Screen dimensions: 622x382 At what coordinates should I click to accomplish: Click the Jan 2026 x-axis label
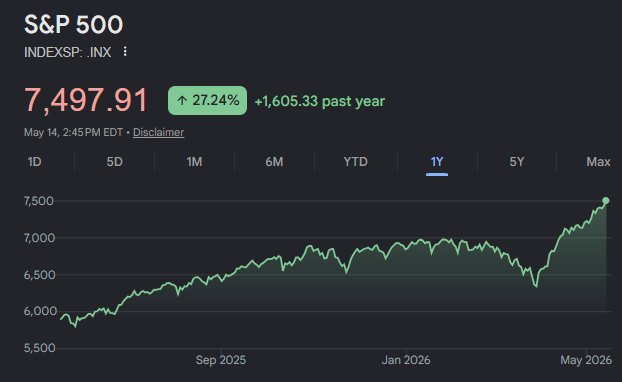tap(406, 360)
